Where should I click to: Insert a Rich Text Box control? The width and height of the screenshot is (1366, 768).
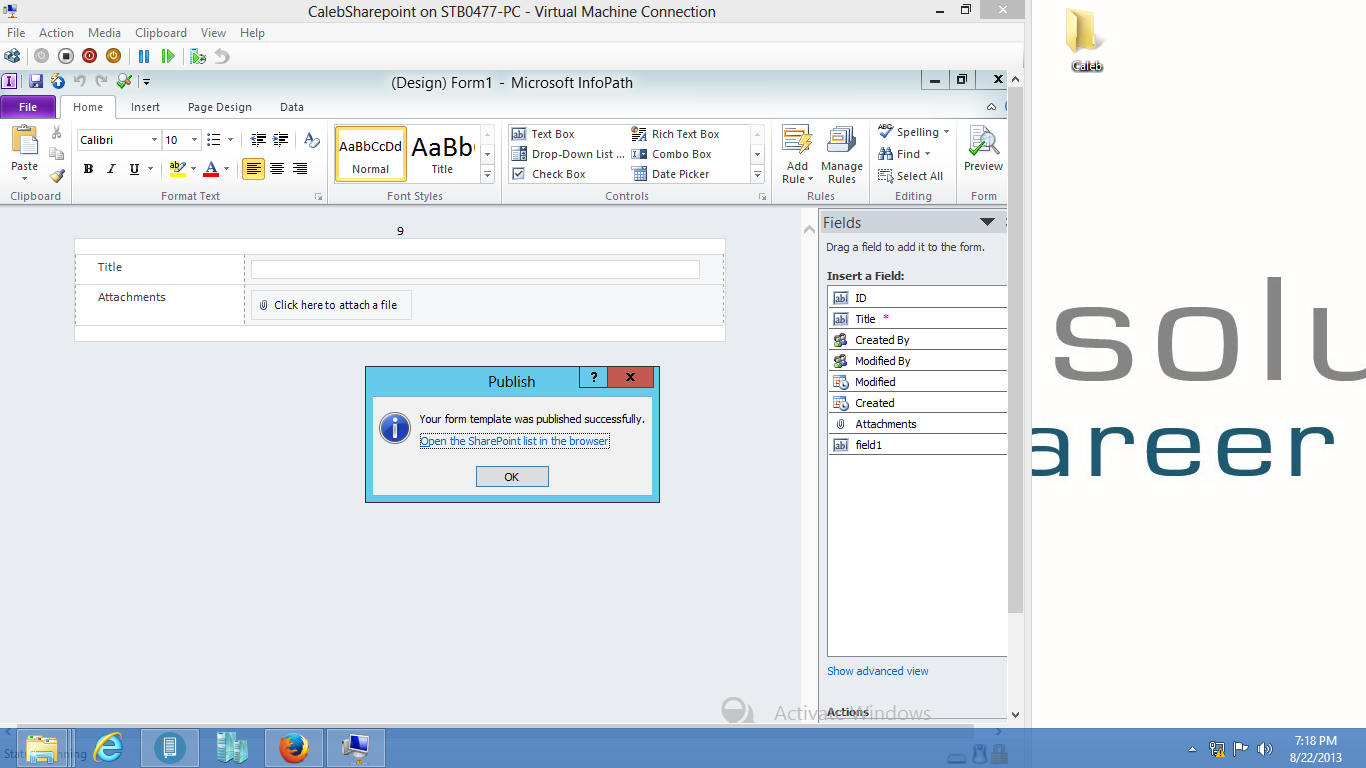(x=676, y=134)
